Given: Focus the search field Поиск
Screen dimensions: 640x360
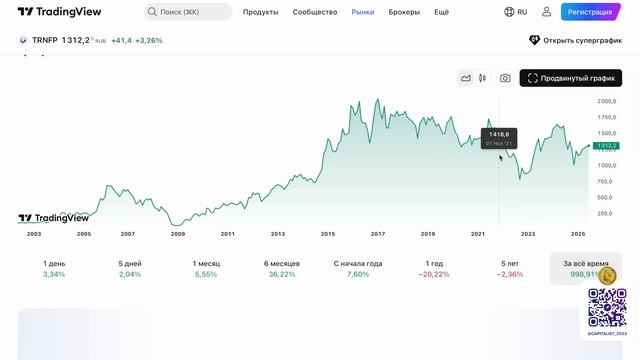Looking at the screenshot, I should 188,12.
